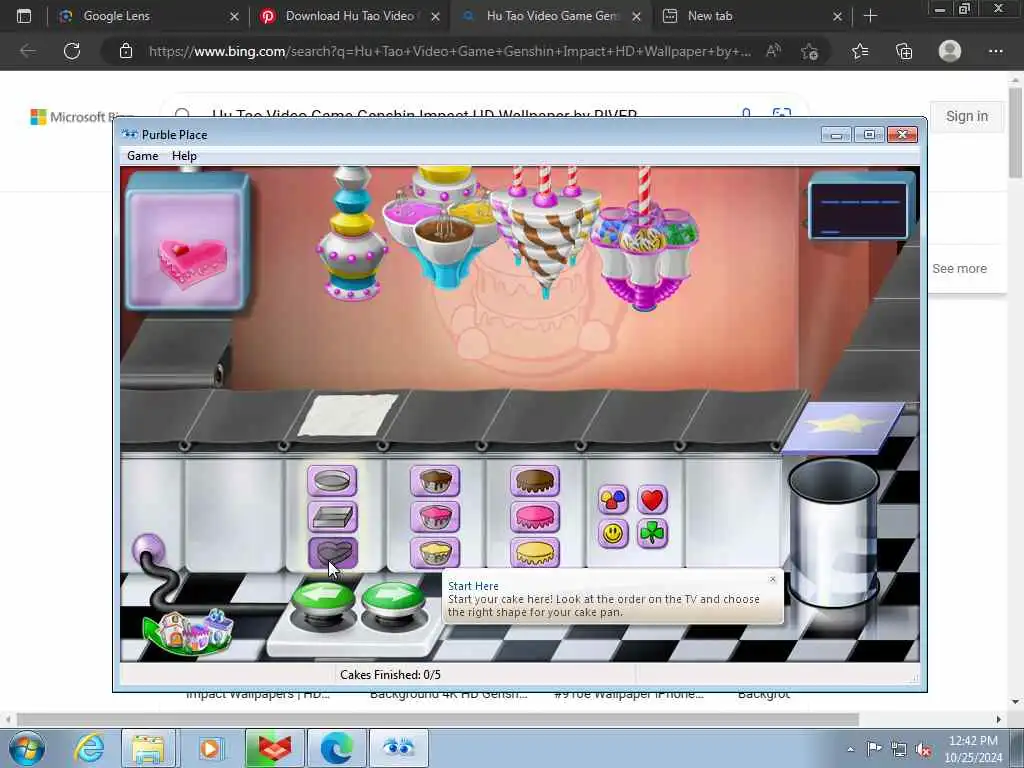Choose vanilla yellow cake batter

(x=435, y=553)
